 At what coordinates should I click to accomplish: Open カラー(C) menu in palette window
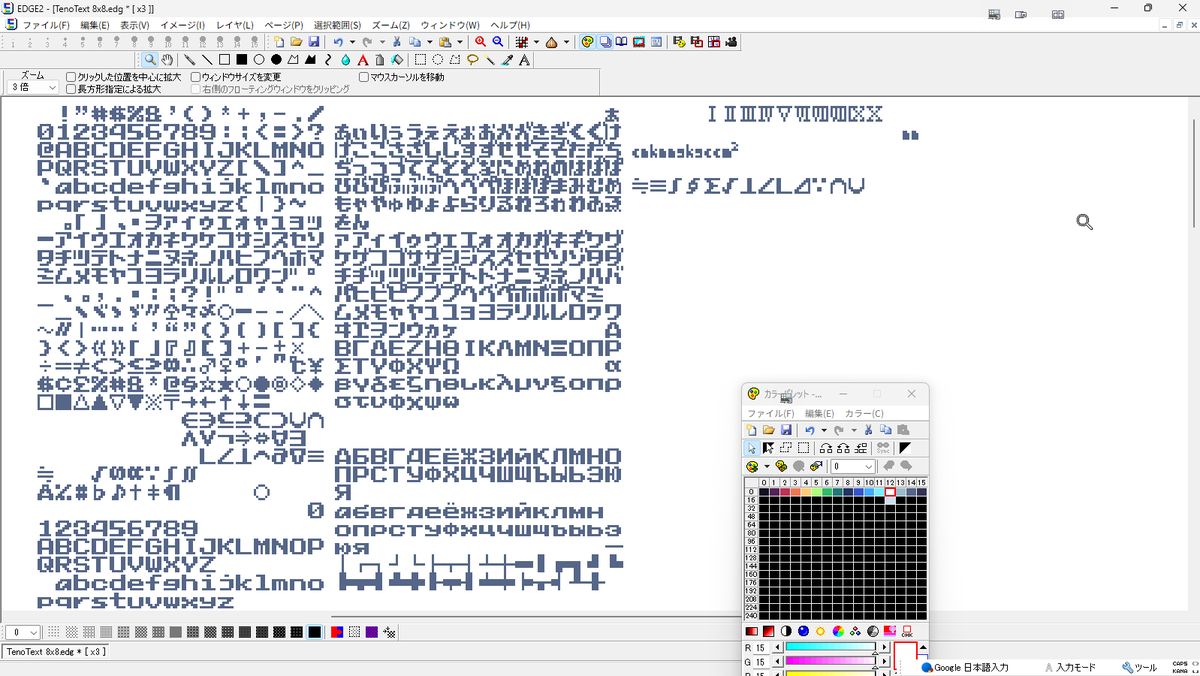click(865, 413)
